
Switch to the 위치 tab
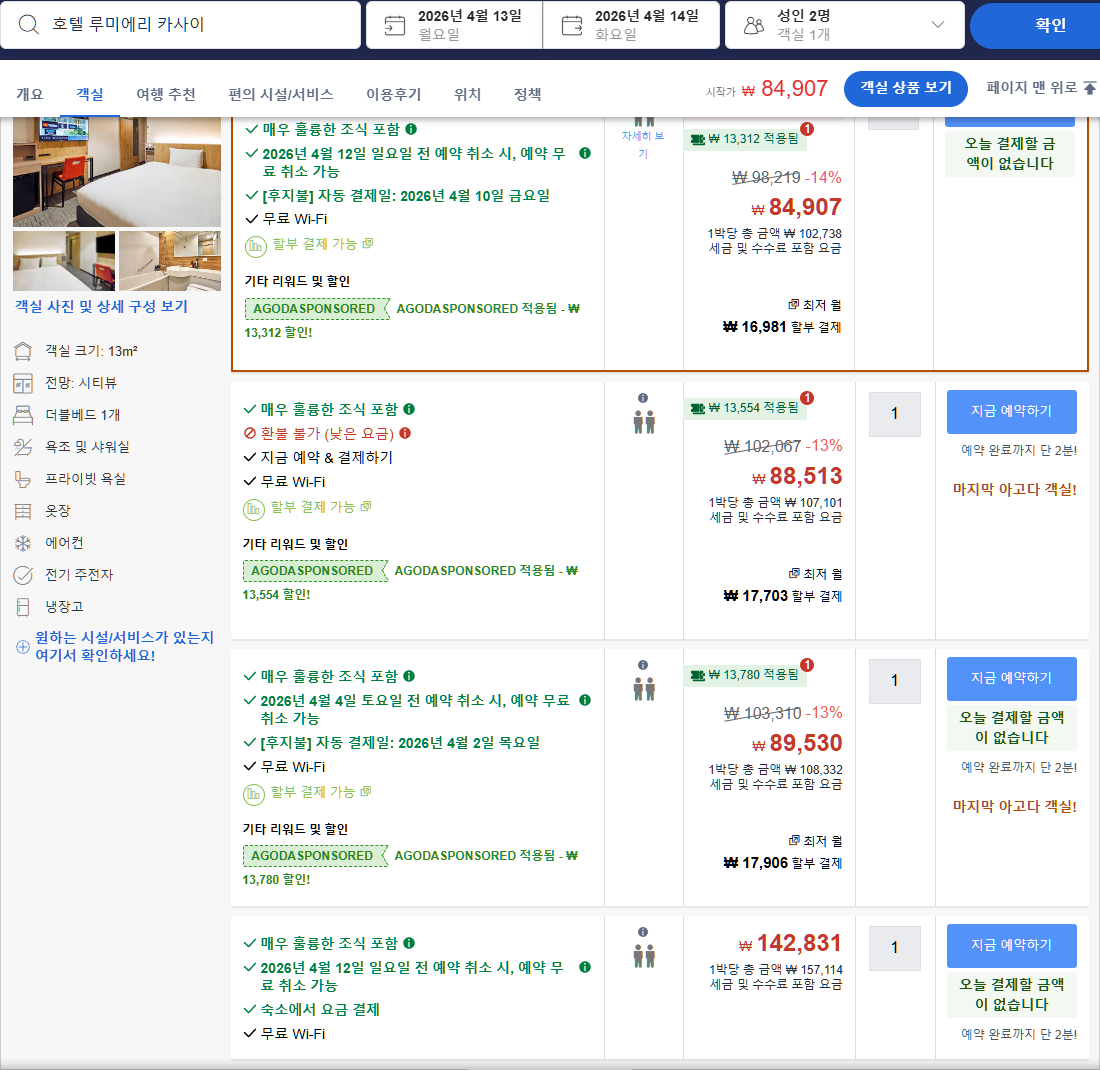(x=467, y=94)
